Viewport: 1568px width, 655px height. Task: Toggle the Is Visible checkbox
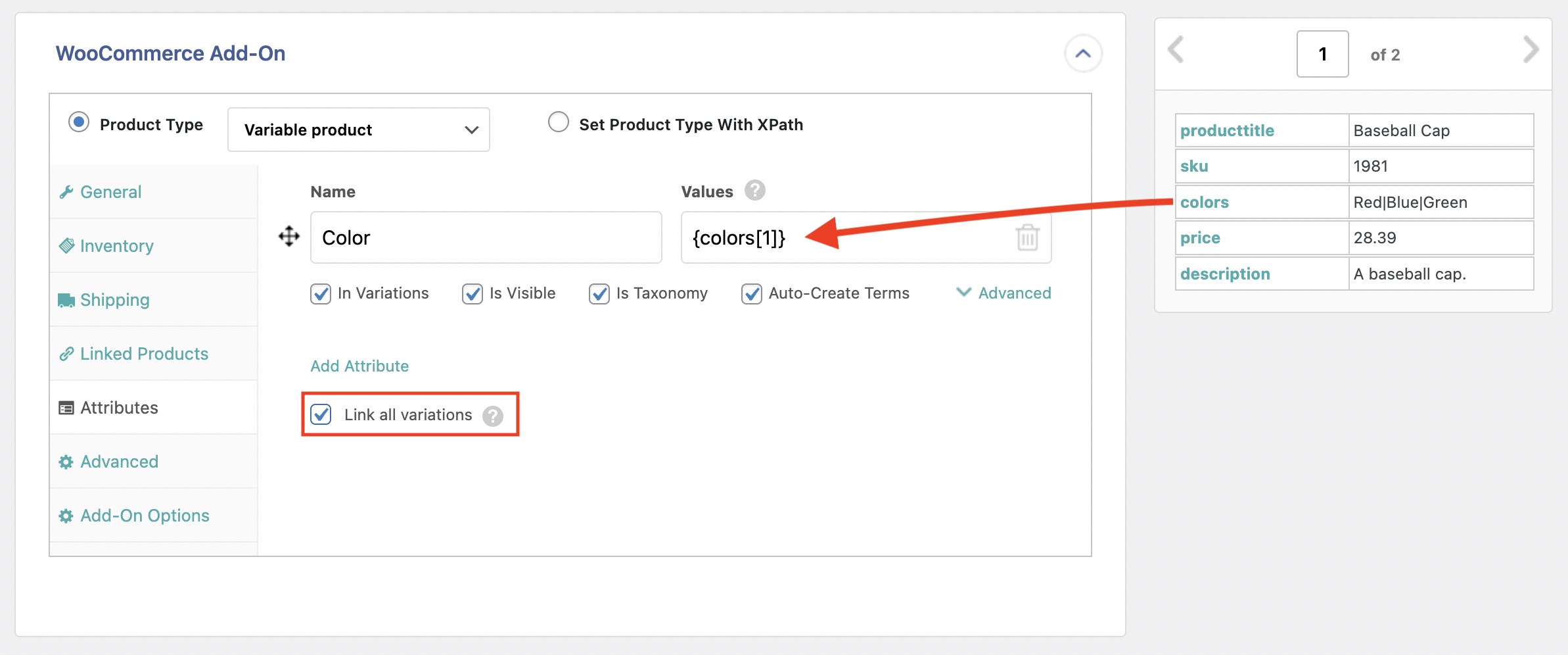(x=473, y=293)
